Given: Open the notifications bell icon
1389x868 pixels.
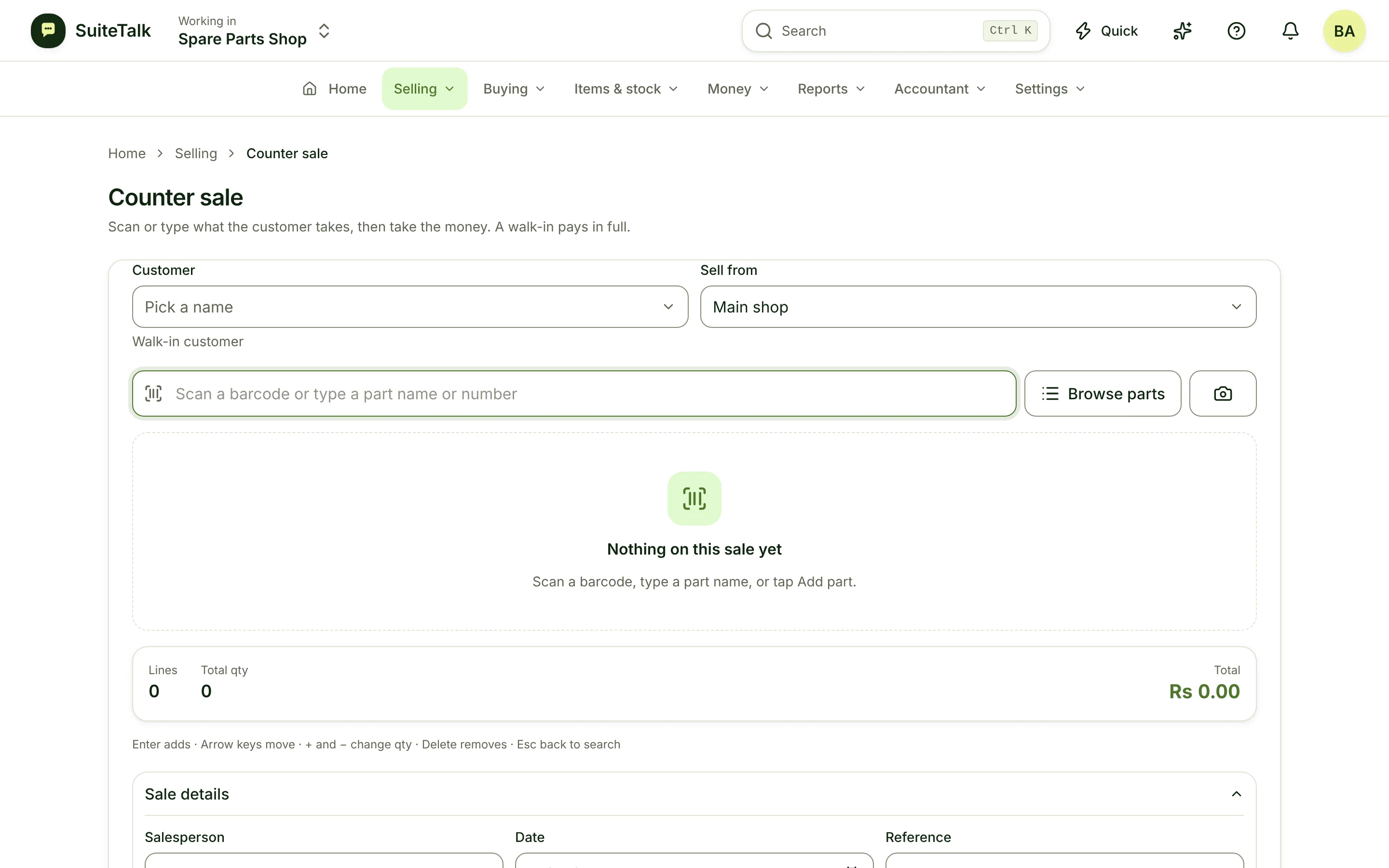Looking at the screenshot, I should (1290, 31).
